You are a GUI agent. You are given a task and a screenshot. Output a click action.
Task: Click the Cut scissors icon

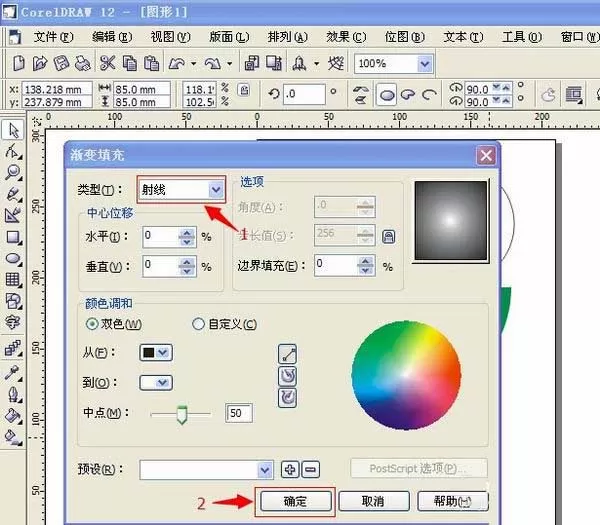(x=108, y=63)
